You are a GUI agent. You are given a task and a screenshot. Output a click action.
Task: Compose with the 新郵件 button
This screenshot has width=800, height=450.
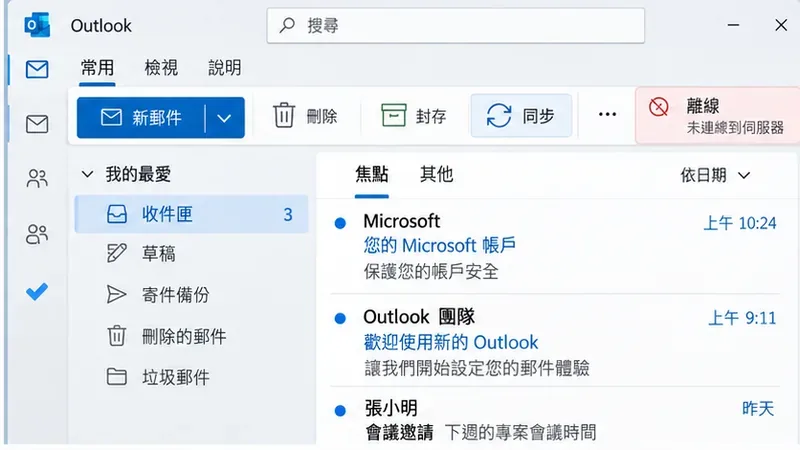[141, 118]
